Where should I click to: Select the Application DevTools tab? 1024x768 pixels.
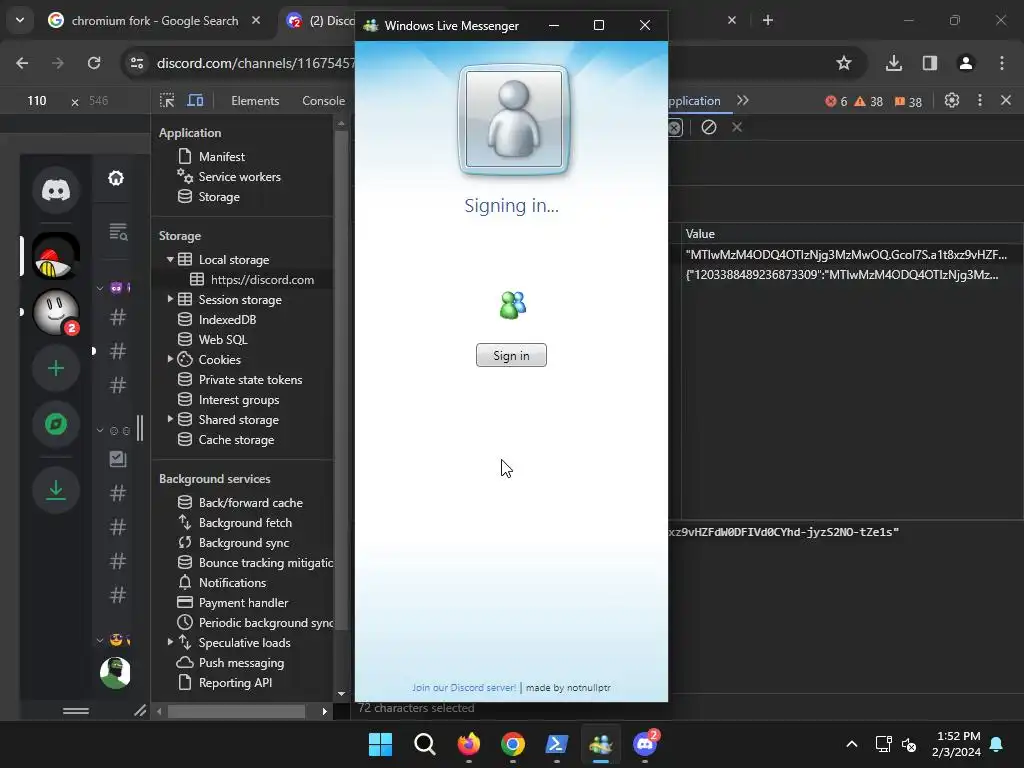pyautogui.click(x=694, y=101)
